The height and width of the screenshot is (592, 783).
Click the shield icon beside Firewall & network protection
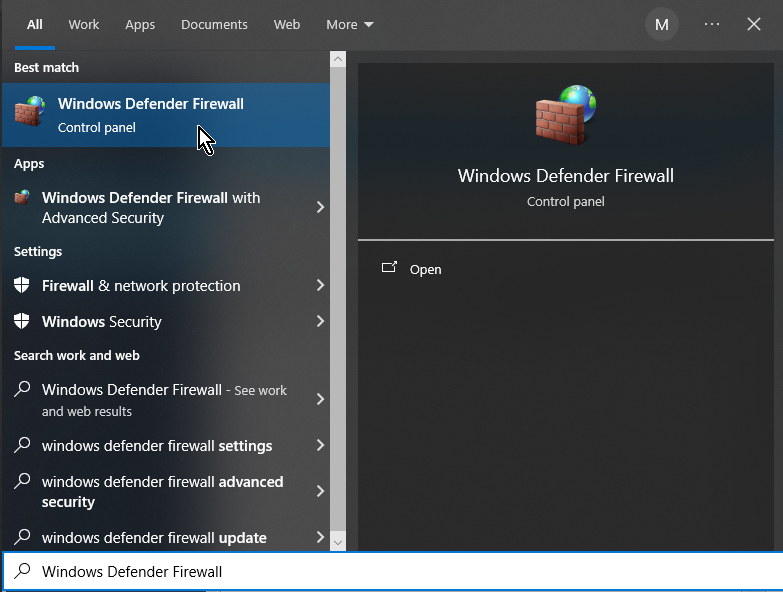click(21, 285)
